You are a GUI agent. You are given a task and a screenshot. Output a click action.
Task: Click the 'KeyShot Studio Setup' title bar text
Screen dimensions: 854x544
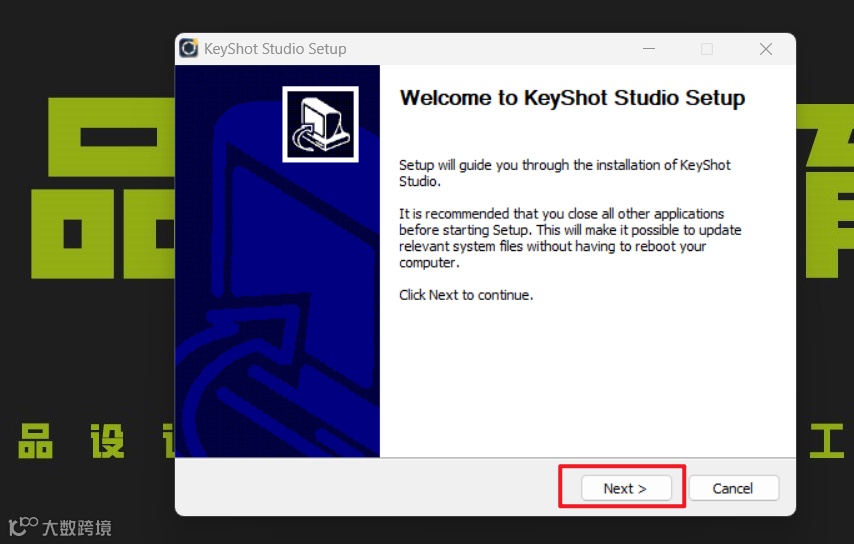[x=275, y=48]
